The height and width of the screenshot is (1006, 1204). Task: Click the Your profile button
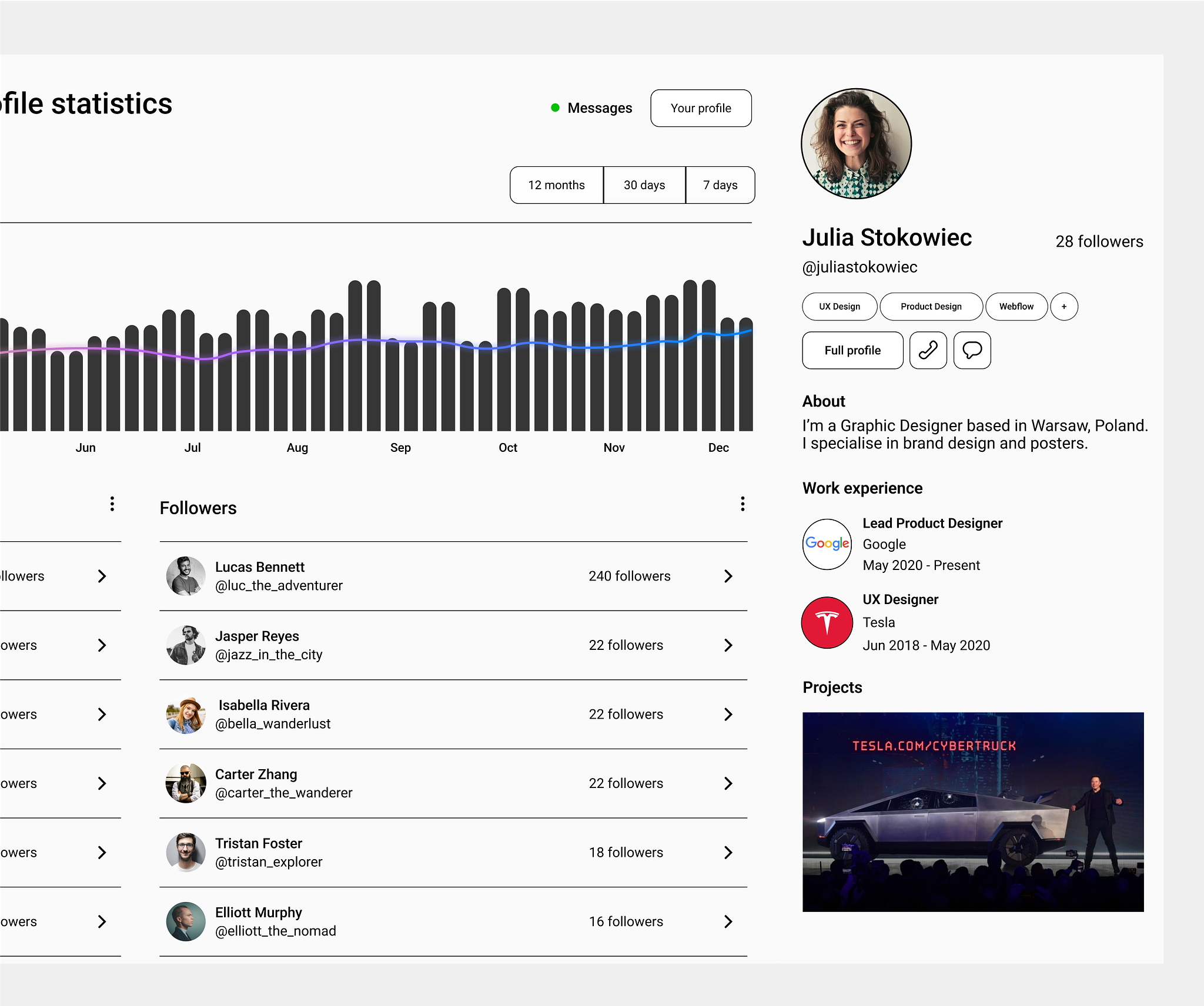click(701, 108)
